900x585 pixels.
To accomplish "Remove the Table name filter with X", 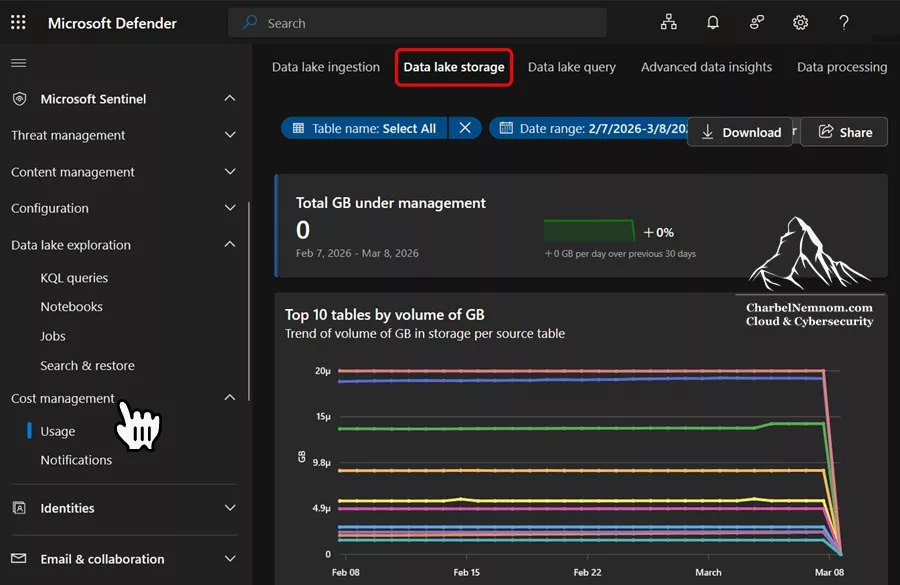I will [465, 128].
